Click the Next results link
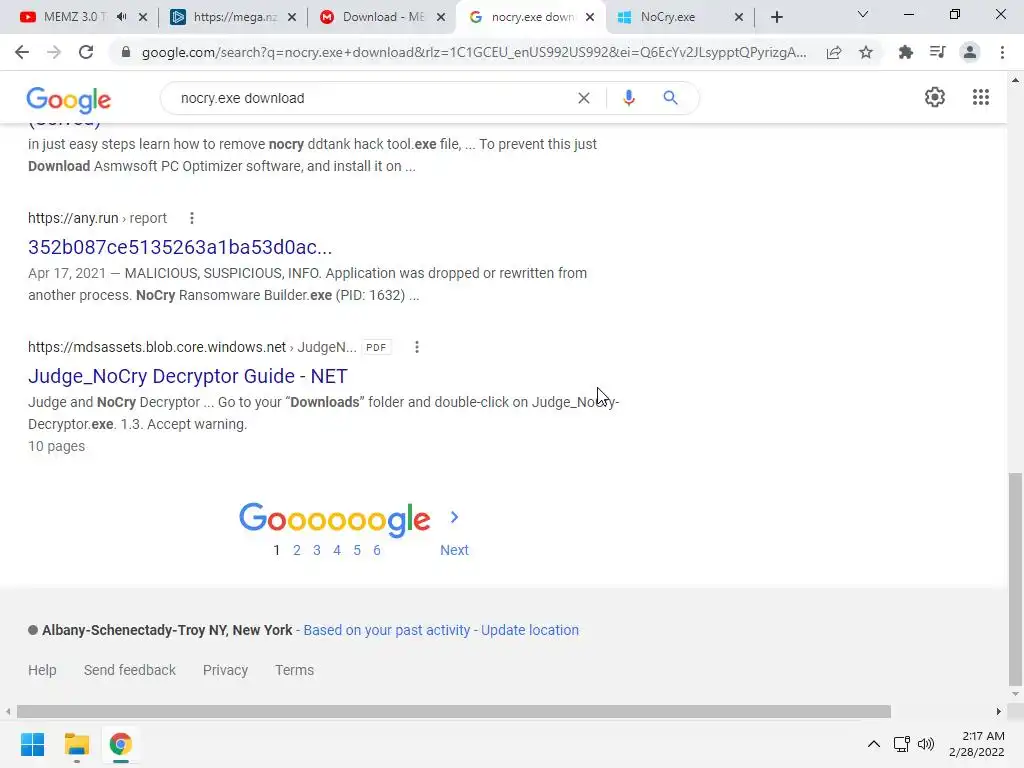Viewport: 1024px width, 768px height. click(454, 551)
